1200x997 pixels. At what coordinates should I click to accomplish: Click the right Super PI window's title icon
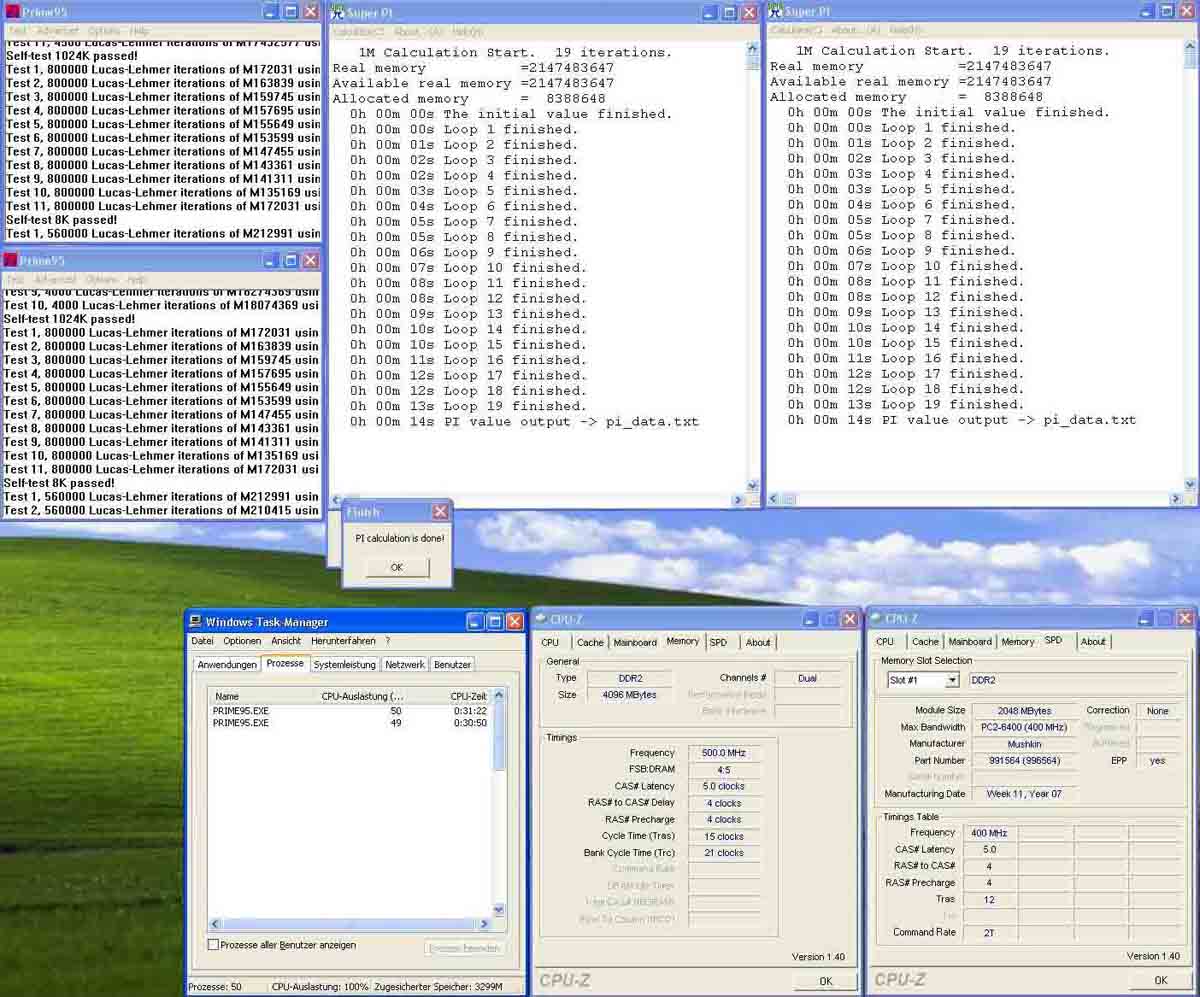click(775, 12)
